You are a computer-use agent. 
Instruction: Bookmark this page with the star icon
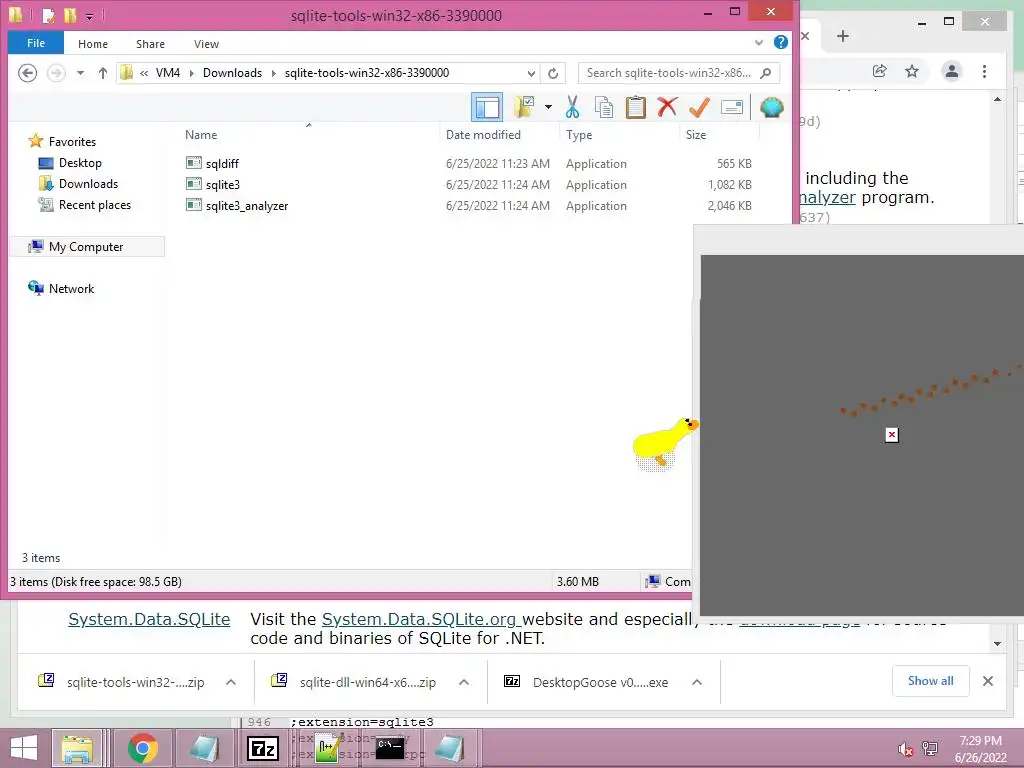[x=912, y=71]
